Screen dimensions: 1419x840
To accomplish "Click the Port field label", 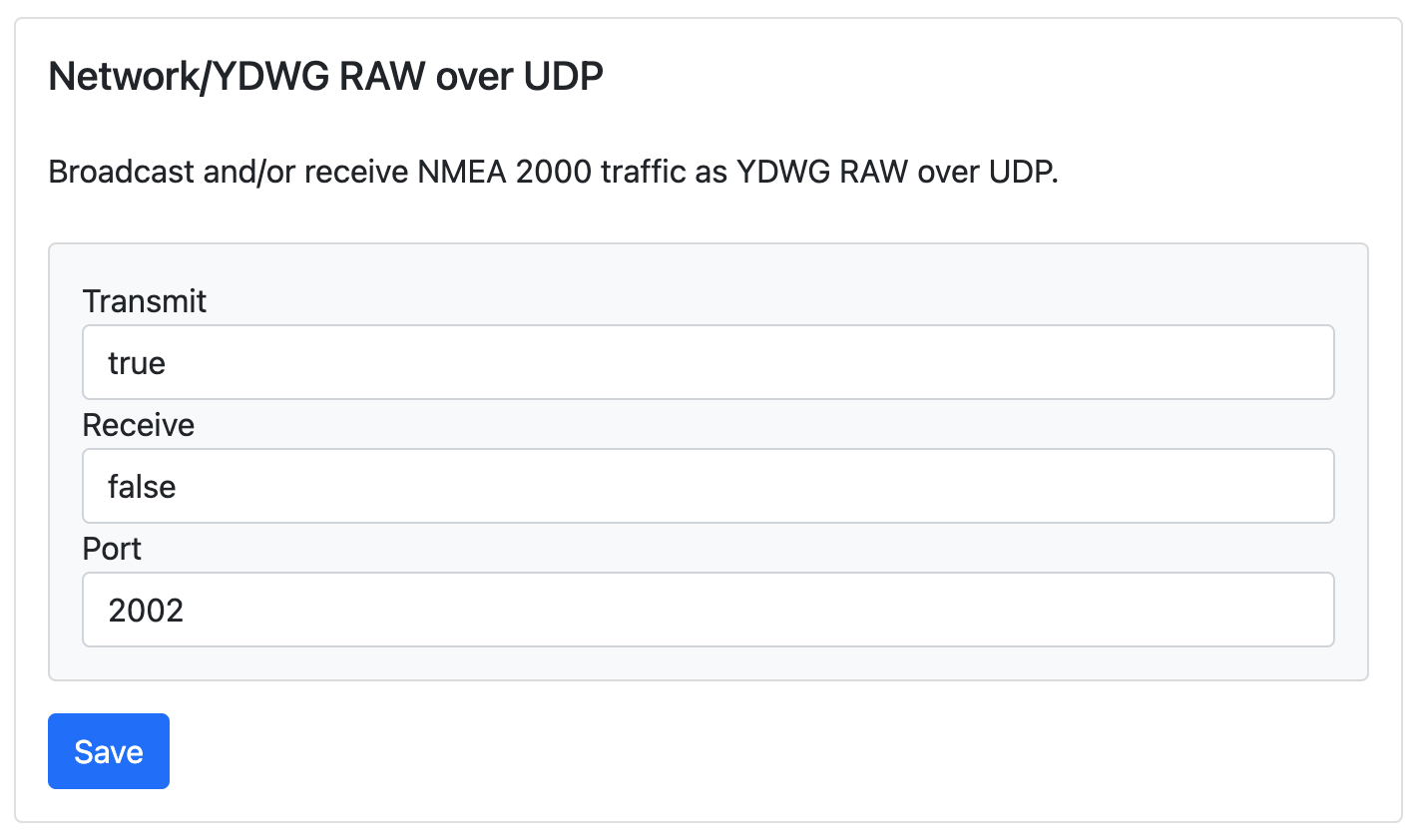I will coord(112,549).
